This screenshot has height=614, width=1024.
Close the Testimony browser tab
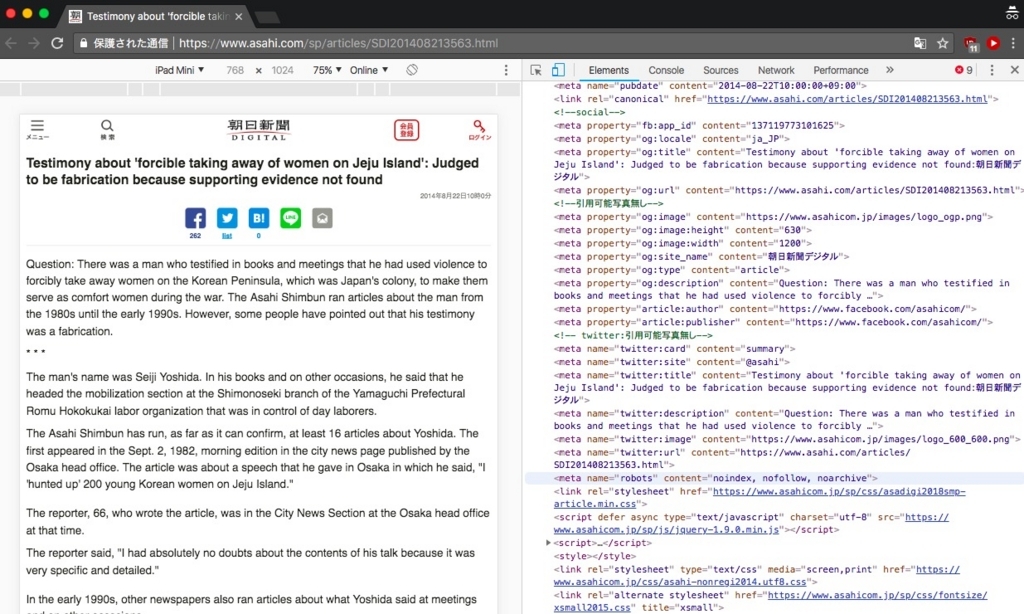pyautogui.click(x=239, y=16)
